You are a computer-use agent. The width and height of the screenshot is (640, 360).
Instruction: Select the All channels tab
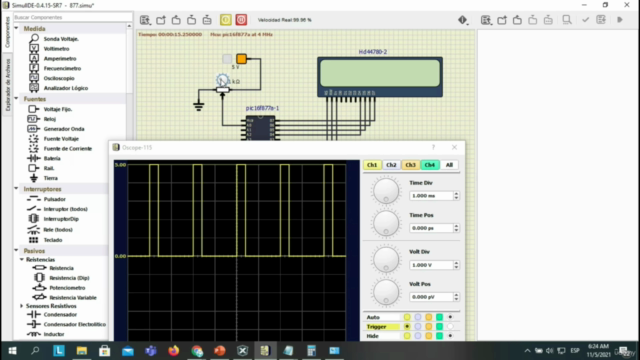(449, 165)
